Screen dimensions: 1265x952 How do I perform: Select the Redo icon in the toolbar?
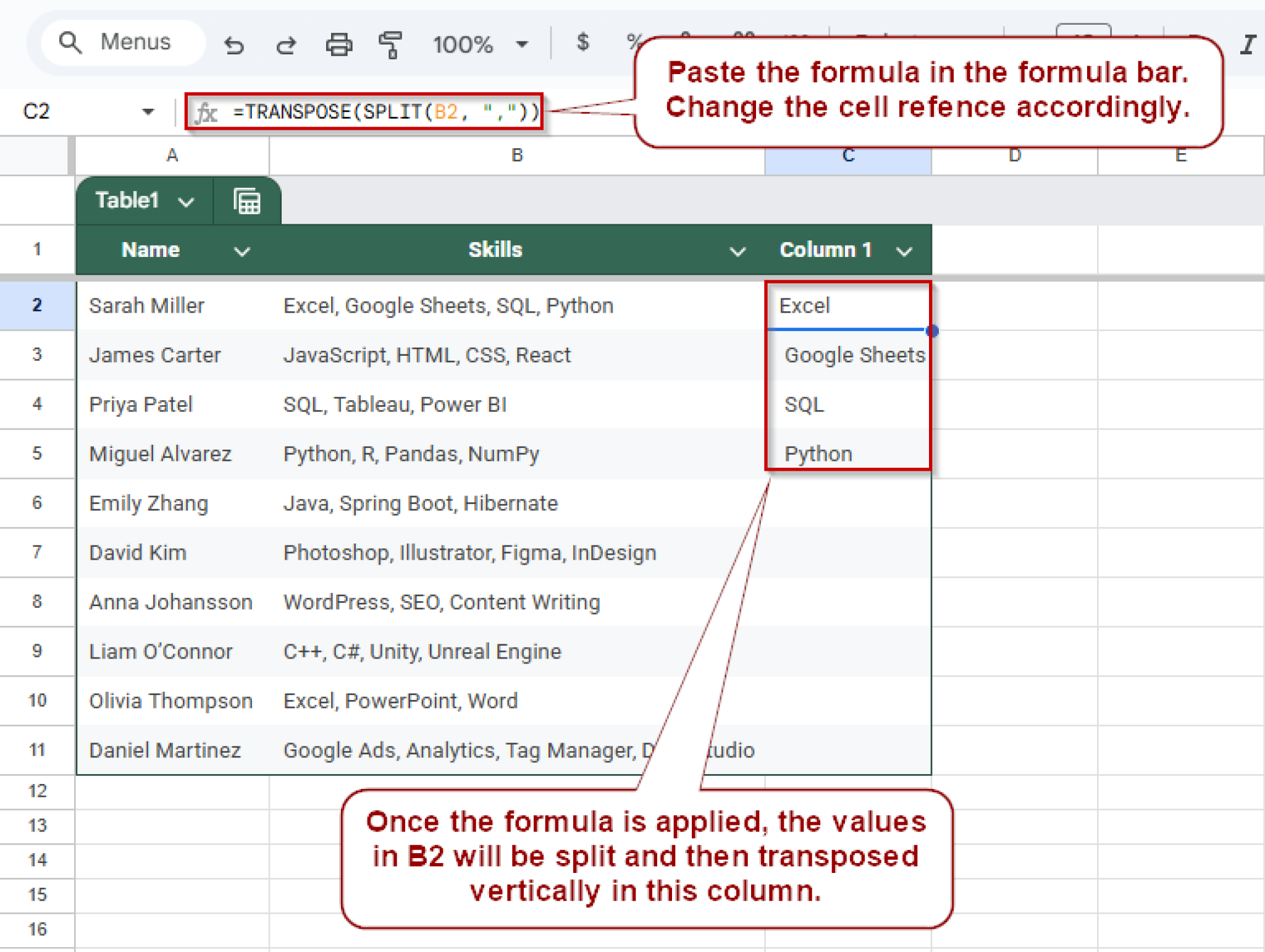pos(286,43)
